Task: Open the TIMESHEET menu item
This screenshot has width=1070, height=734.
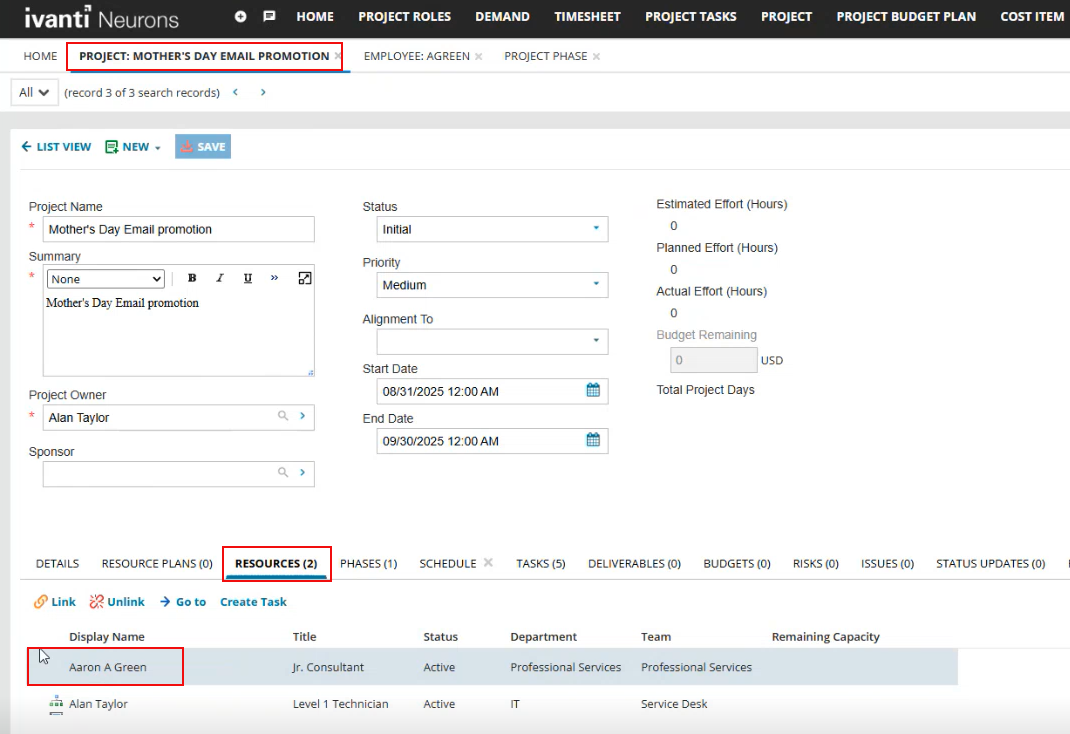Action: point(587,16)
